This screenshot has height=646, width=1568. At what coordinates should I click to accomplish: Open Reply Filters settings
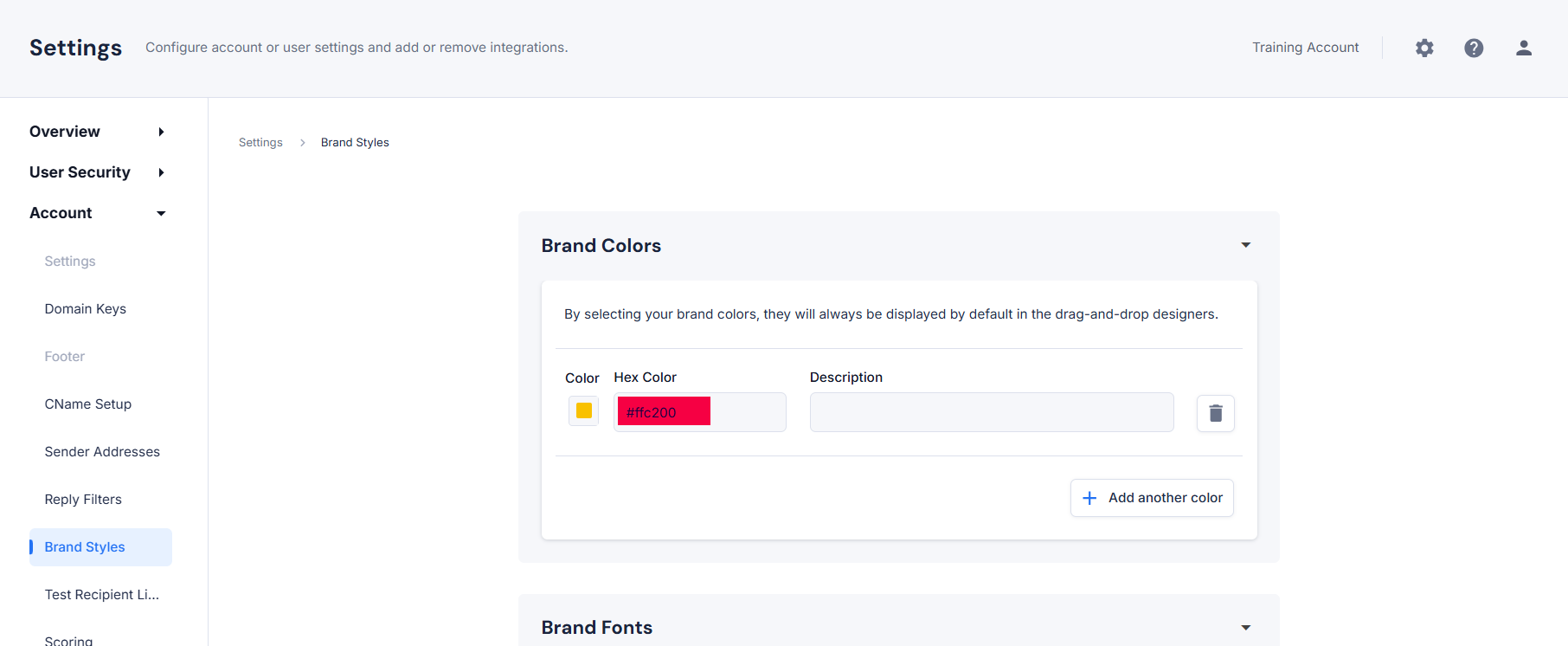(83, 500)
